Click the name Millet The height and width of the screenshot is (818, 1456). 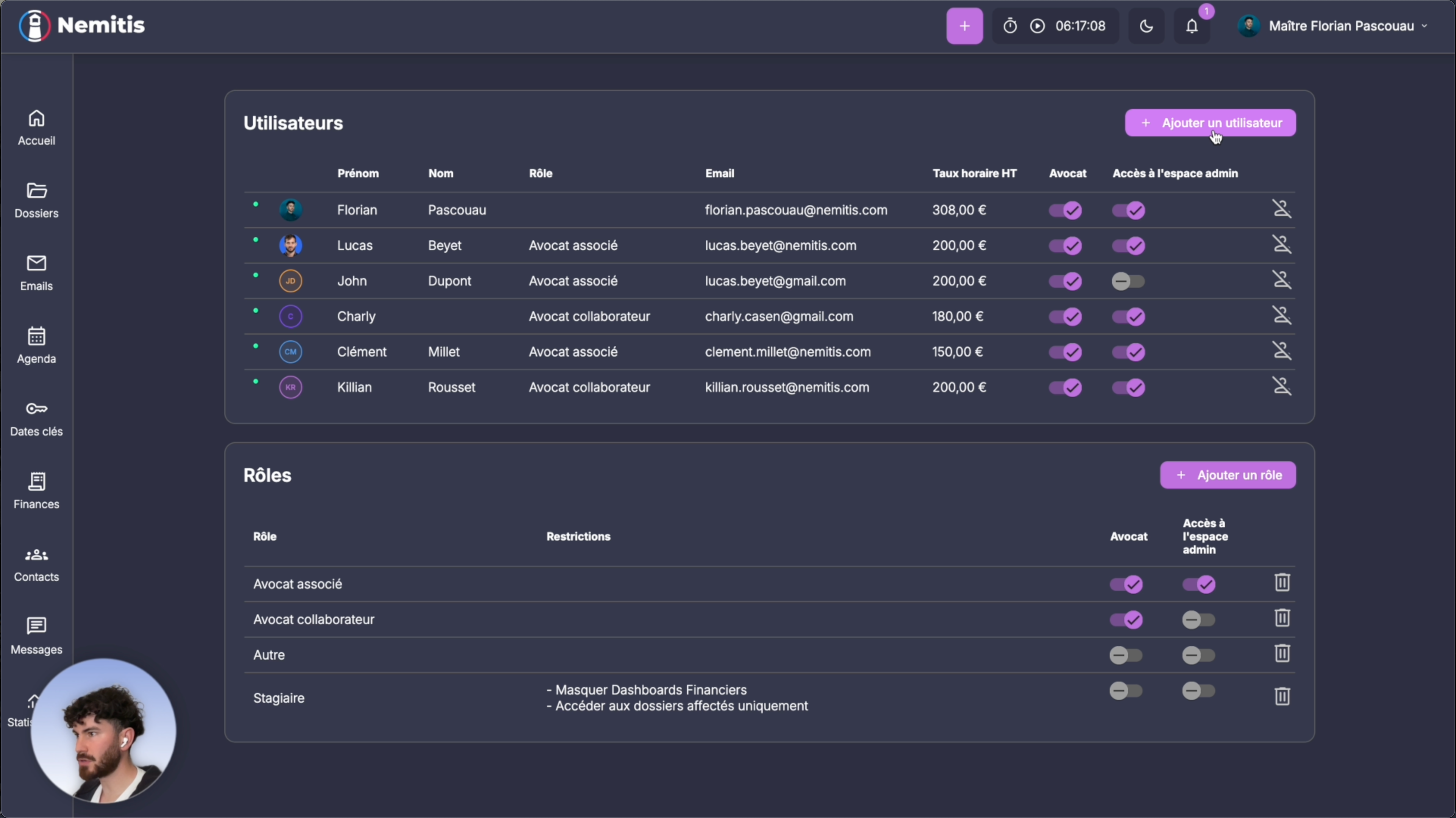[x=444, y=351]
